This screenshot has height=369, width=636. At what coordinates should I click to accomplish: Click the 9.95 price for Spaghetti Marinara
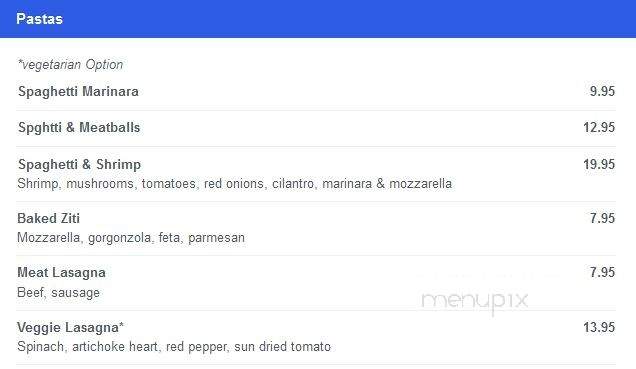(x=602, y=91)
